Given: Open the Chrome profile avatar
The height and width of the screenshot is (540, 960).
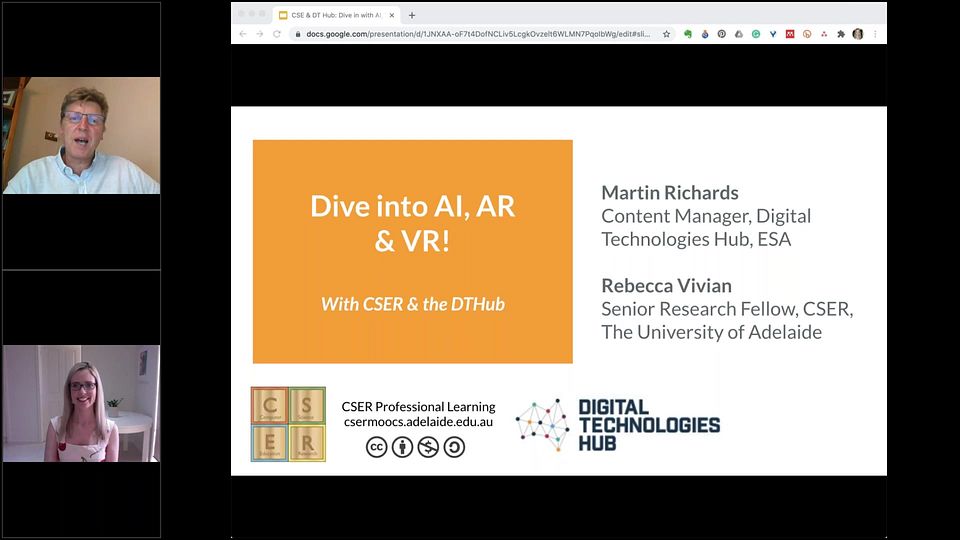Looking at the screenshot, I should [x=858, y=34].
